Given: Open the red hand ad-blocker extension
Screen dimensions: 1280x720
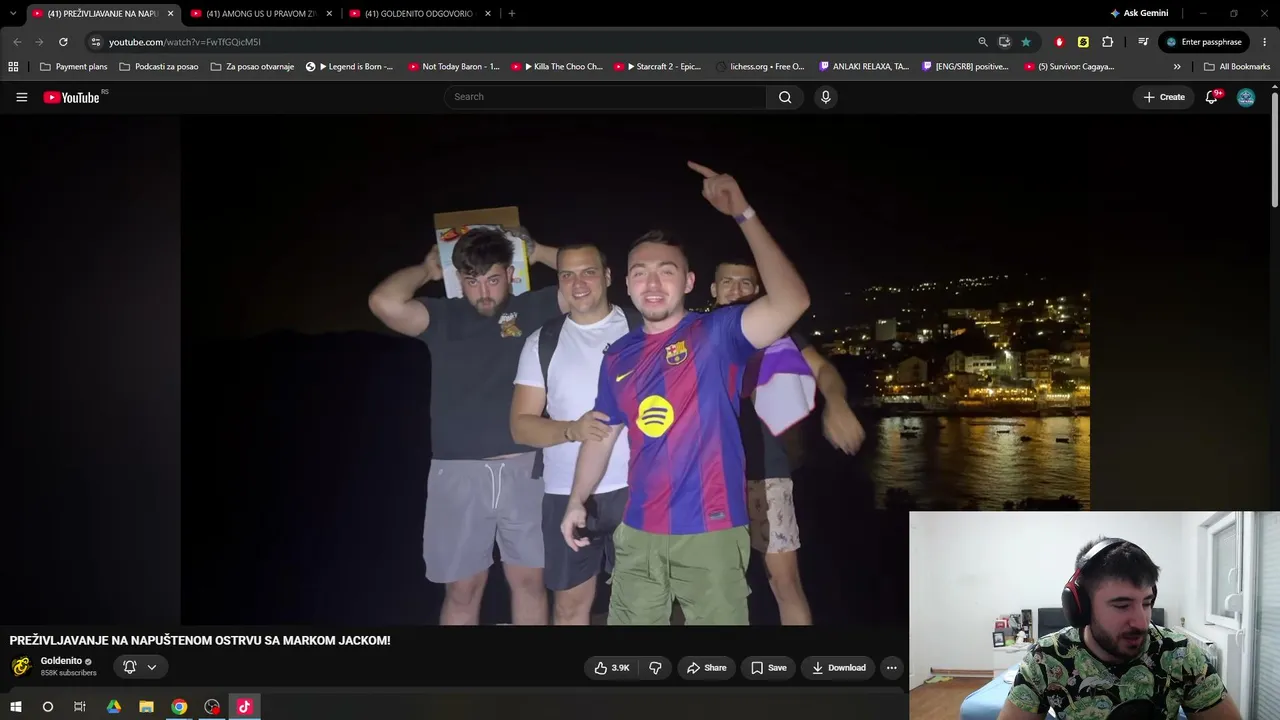Looking at the screenshot, I should (1059, 42).
